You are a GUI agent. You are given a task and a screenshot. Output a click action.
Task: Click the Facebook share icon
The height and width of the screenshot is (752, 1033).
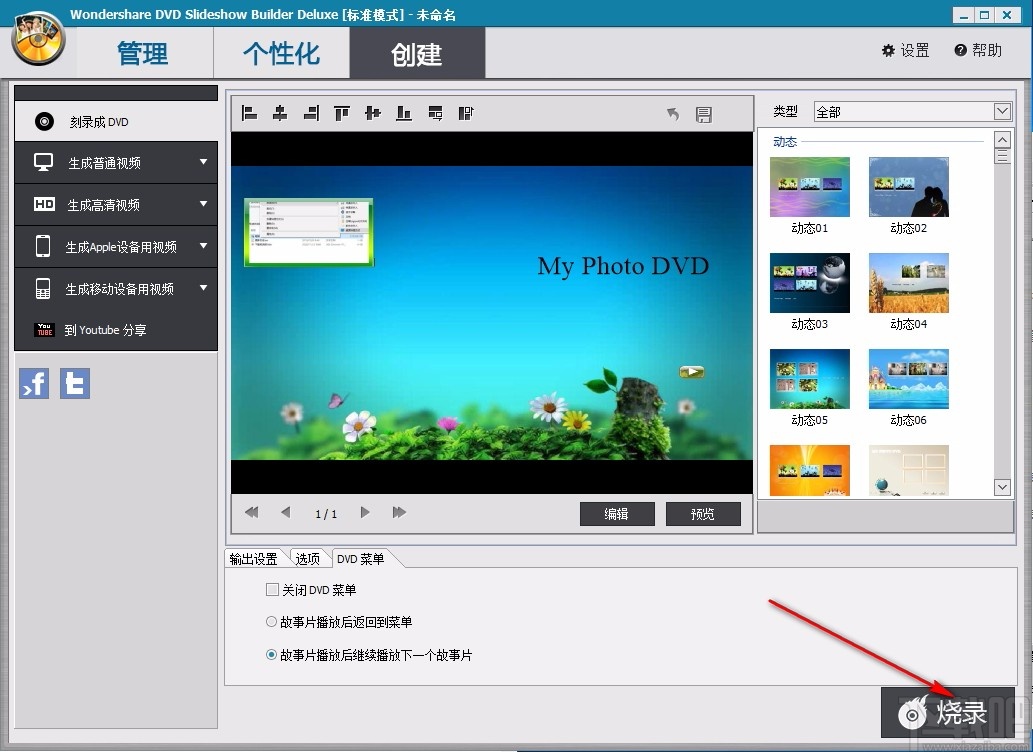[x=34, y=383]
